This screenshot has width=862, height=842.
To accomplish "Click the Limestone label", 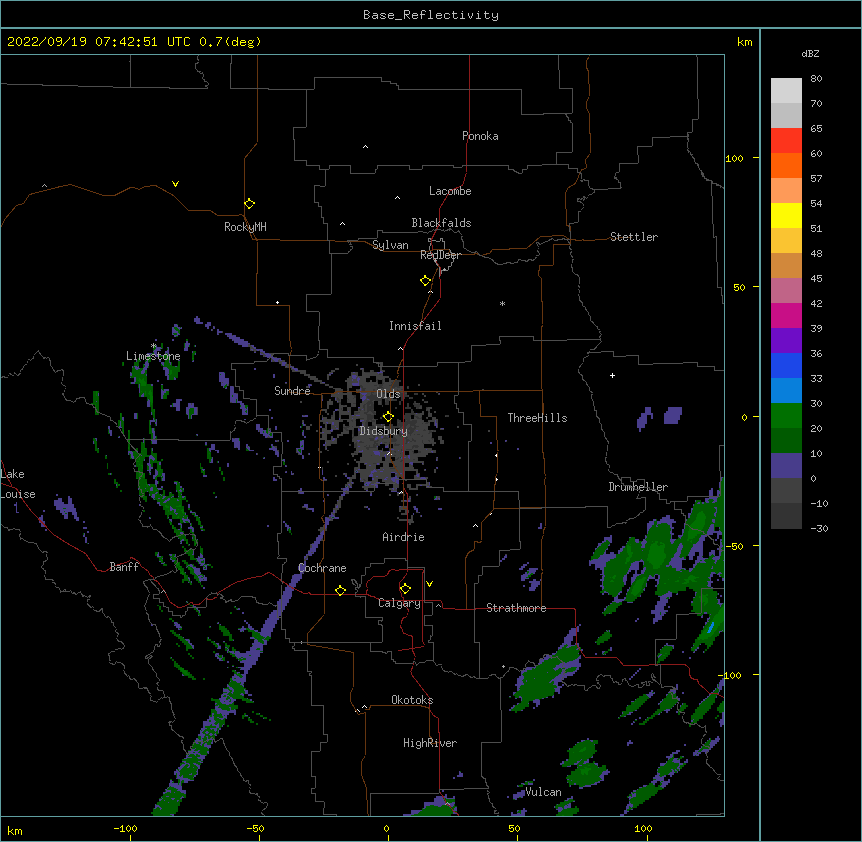I will click(153, 356).
